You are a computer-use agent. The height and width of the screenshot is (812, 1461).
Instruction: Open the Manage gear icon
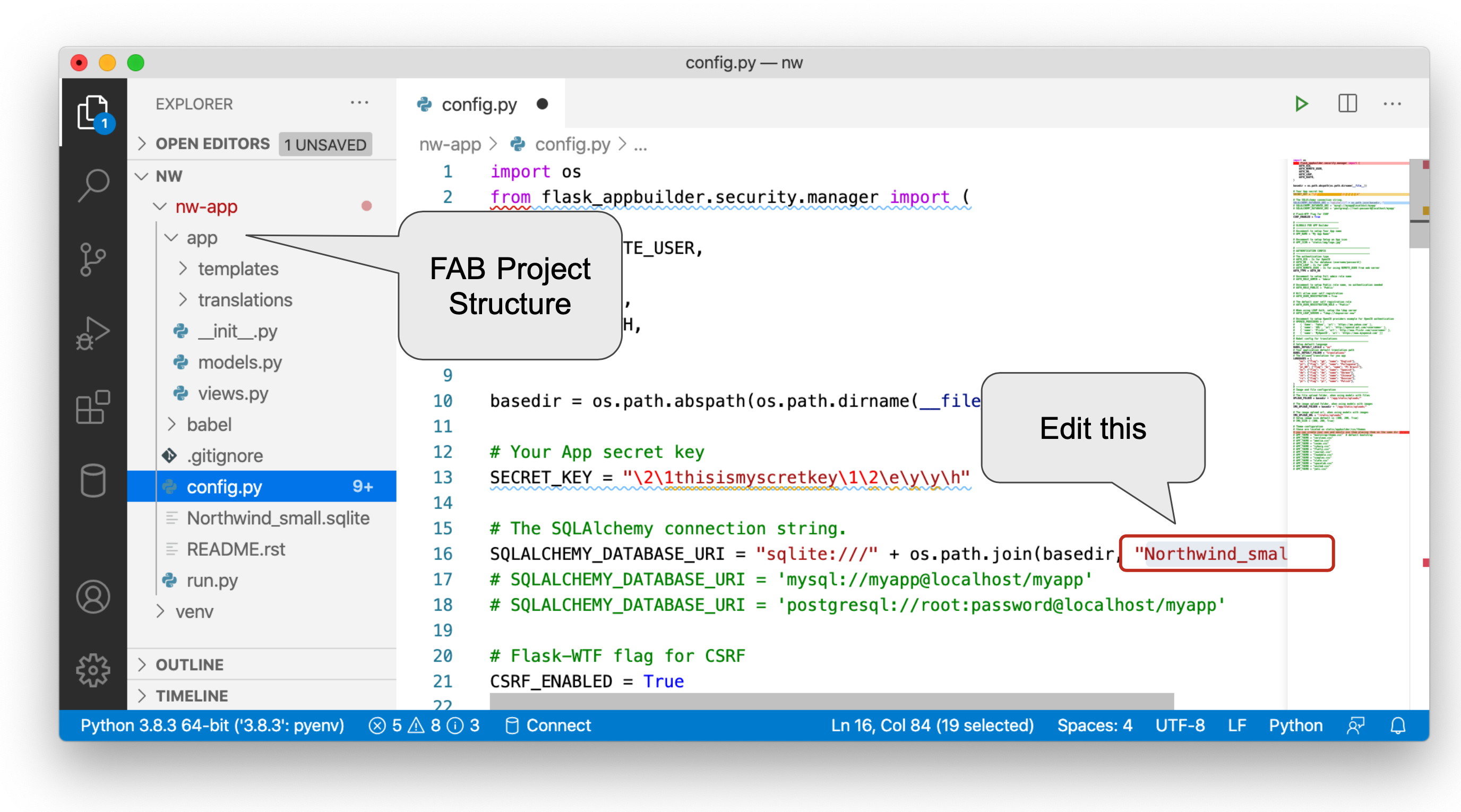point(93,670)
